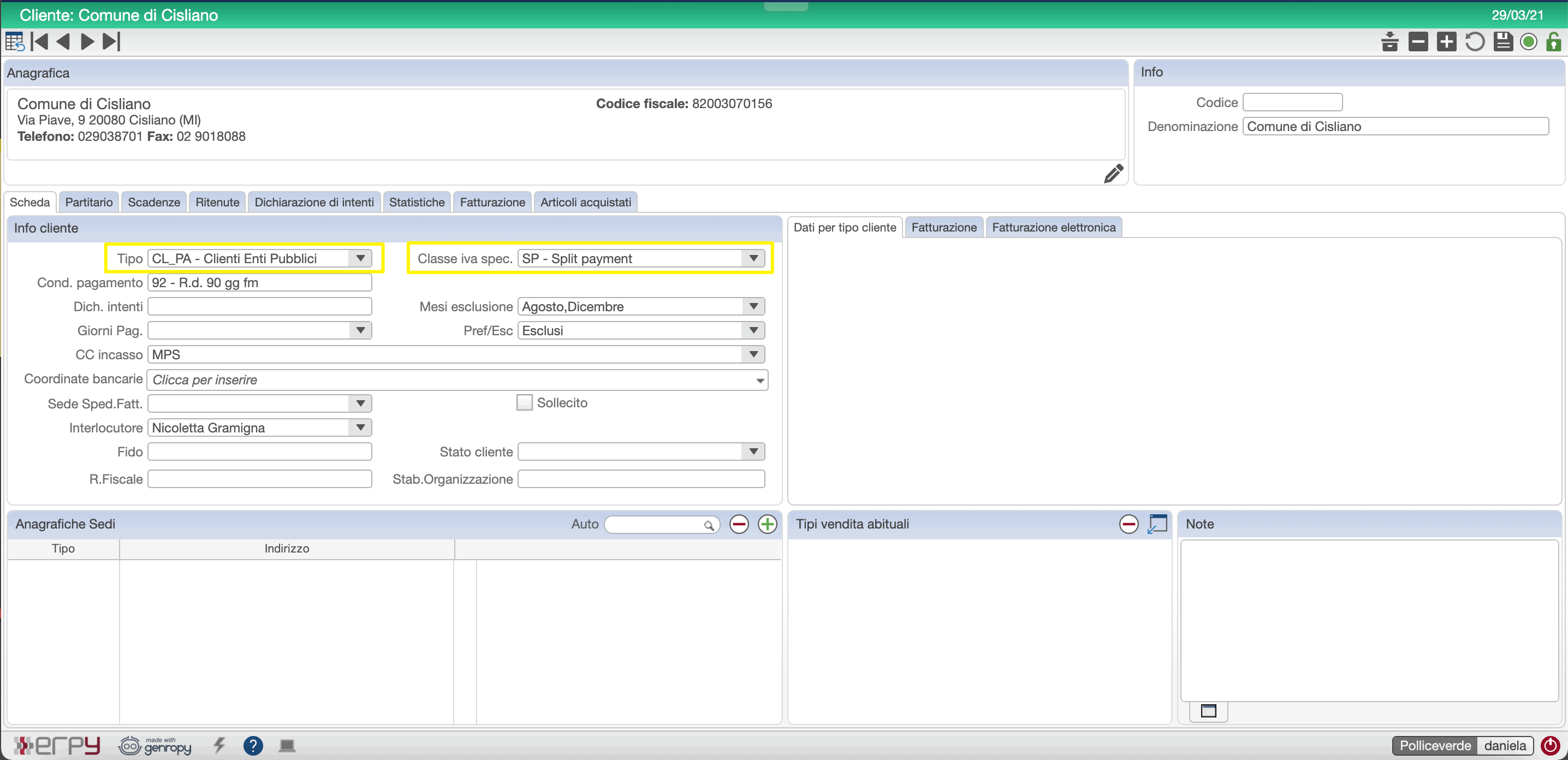Open the Giorni Pag. dropdown

pos(360,330)
